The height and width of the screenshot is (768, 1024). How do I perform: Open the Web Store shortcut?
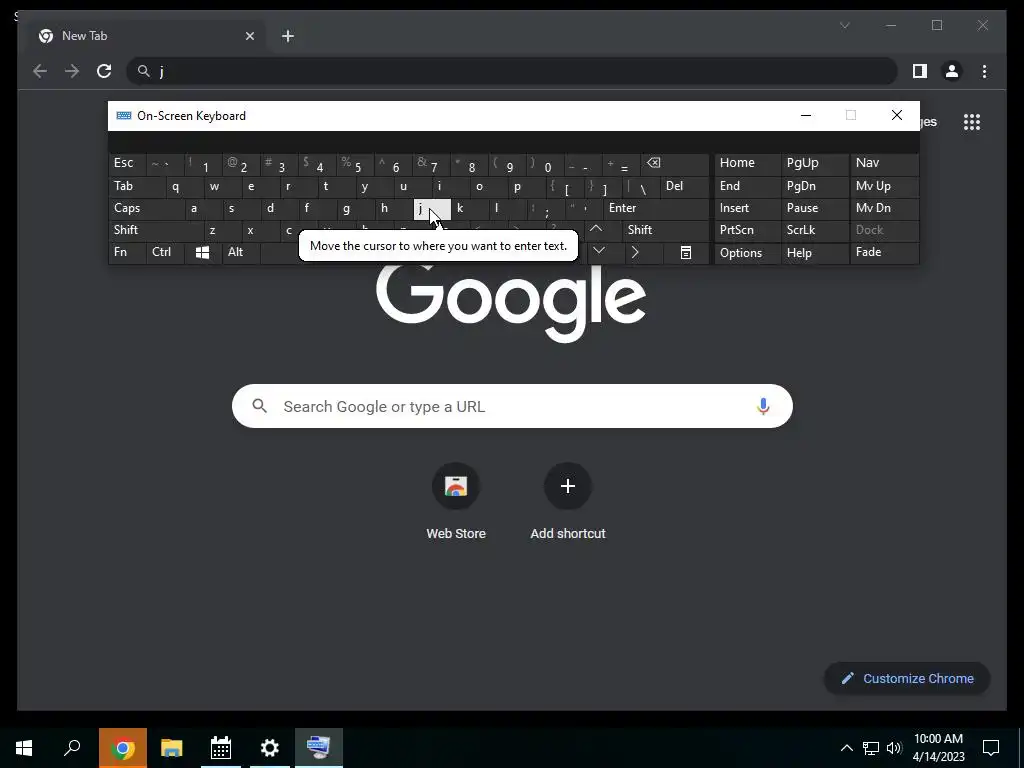point(456,502)
